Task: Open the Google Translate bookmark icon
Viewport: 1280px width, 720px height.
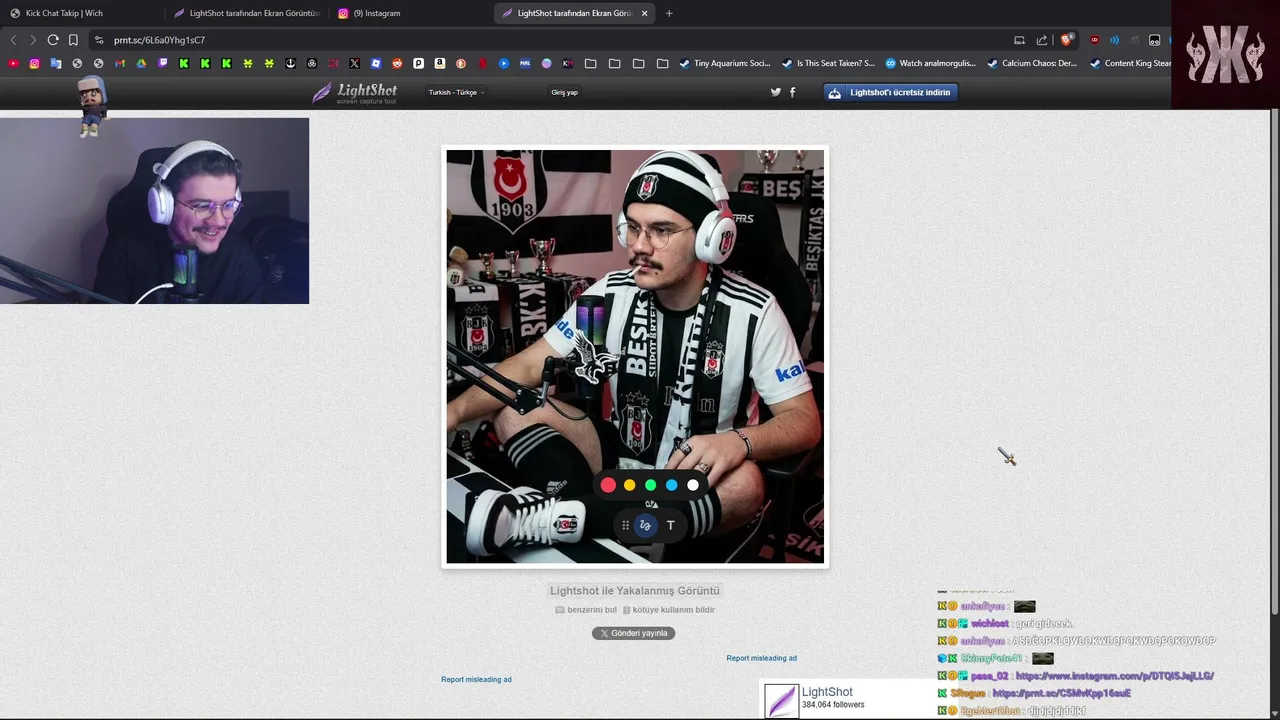Action: 56,63
